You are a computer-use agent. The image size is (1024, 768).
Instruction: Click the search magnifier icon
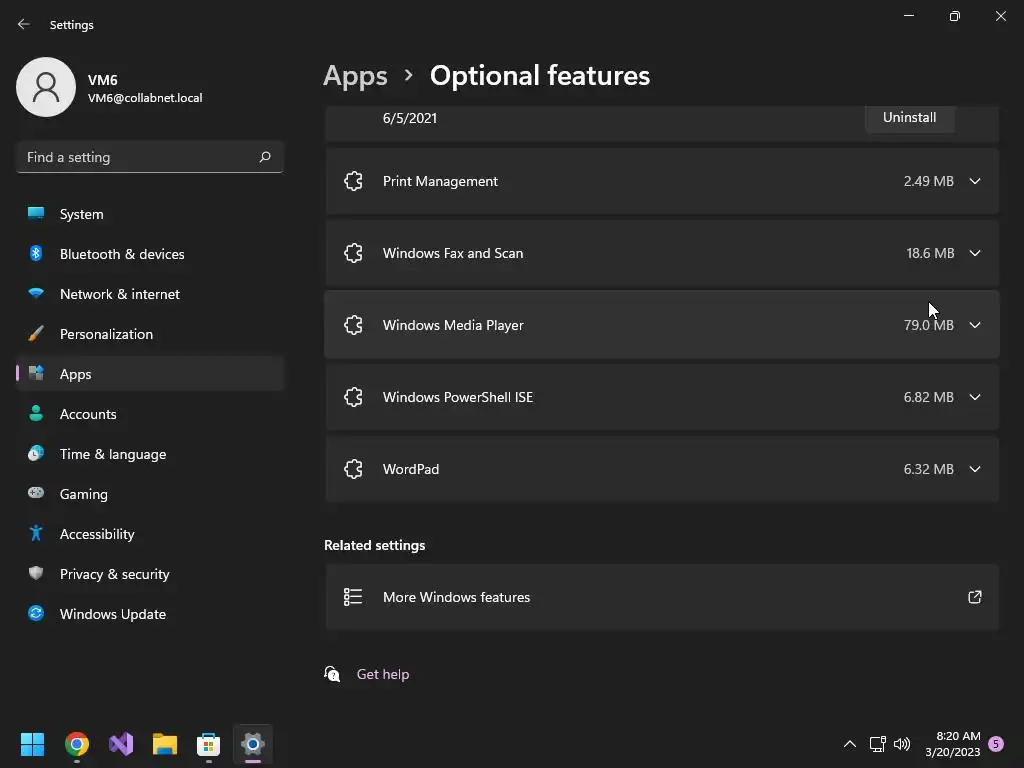(x=265, y=157)
